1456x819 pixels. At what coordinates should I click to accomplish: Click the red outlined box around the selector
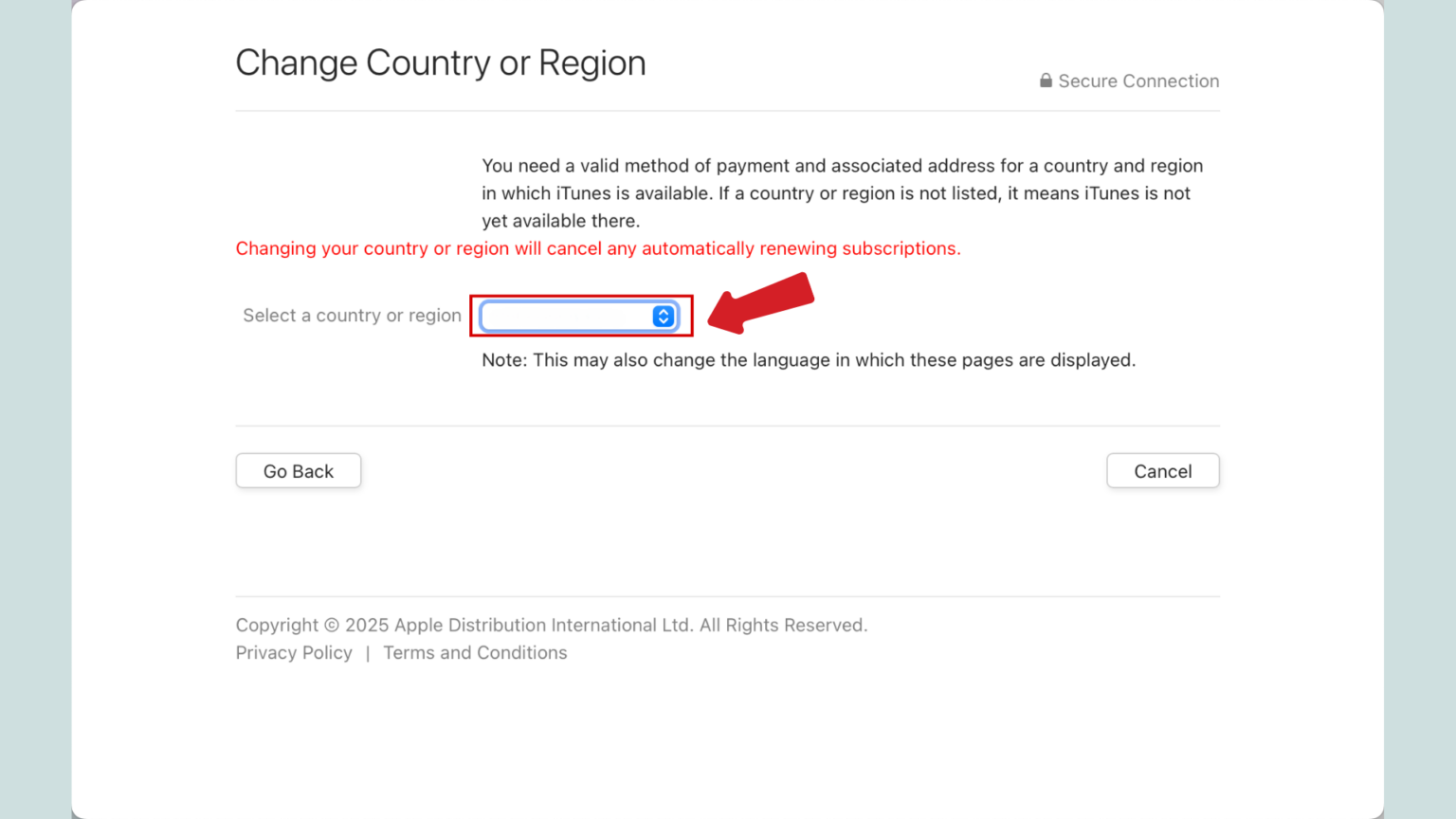coord(581,297)
